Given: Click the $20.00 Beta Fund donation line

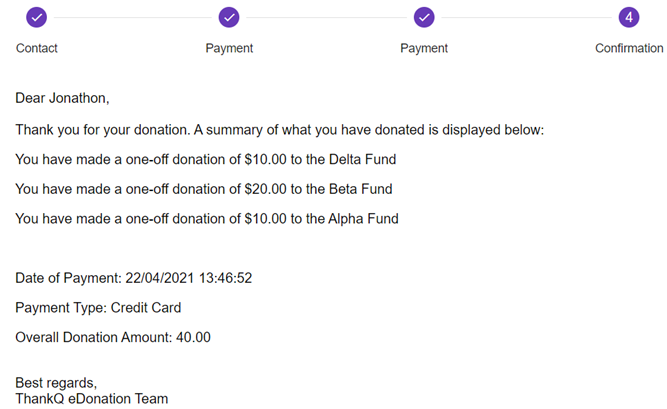Looking at the screenshot, I should 204,189.
